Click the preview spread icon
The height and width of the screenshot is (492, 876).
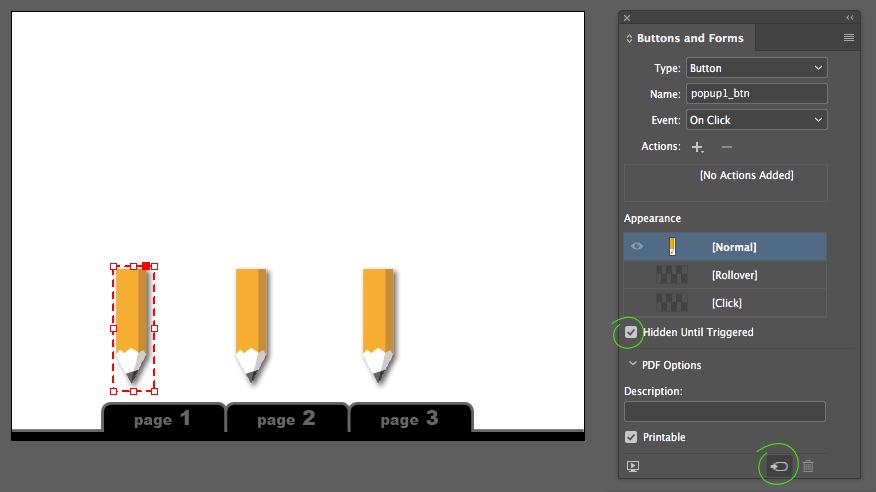click(633, 466)
